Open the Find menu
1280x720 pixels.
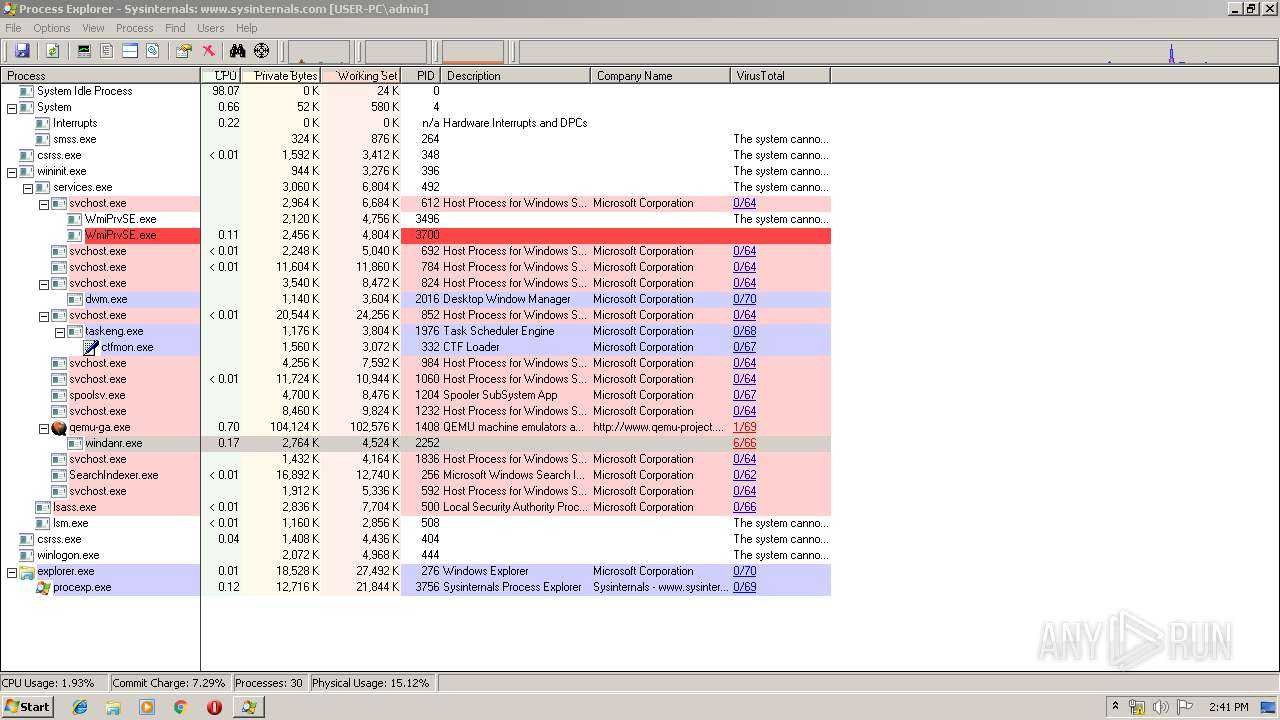coord(175,28)
